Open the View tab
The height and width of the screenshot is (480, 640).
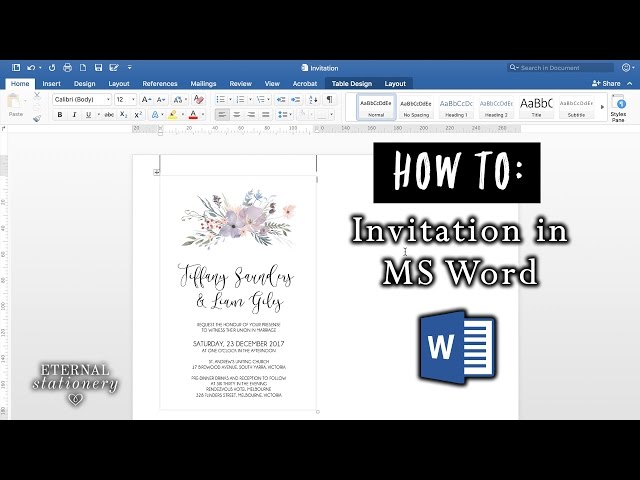point(272,84)
